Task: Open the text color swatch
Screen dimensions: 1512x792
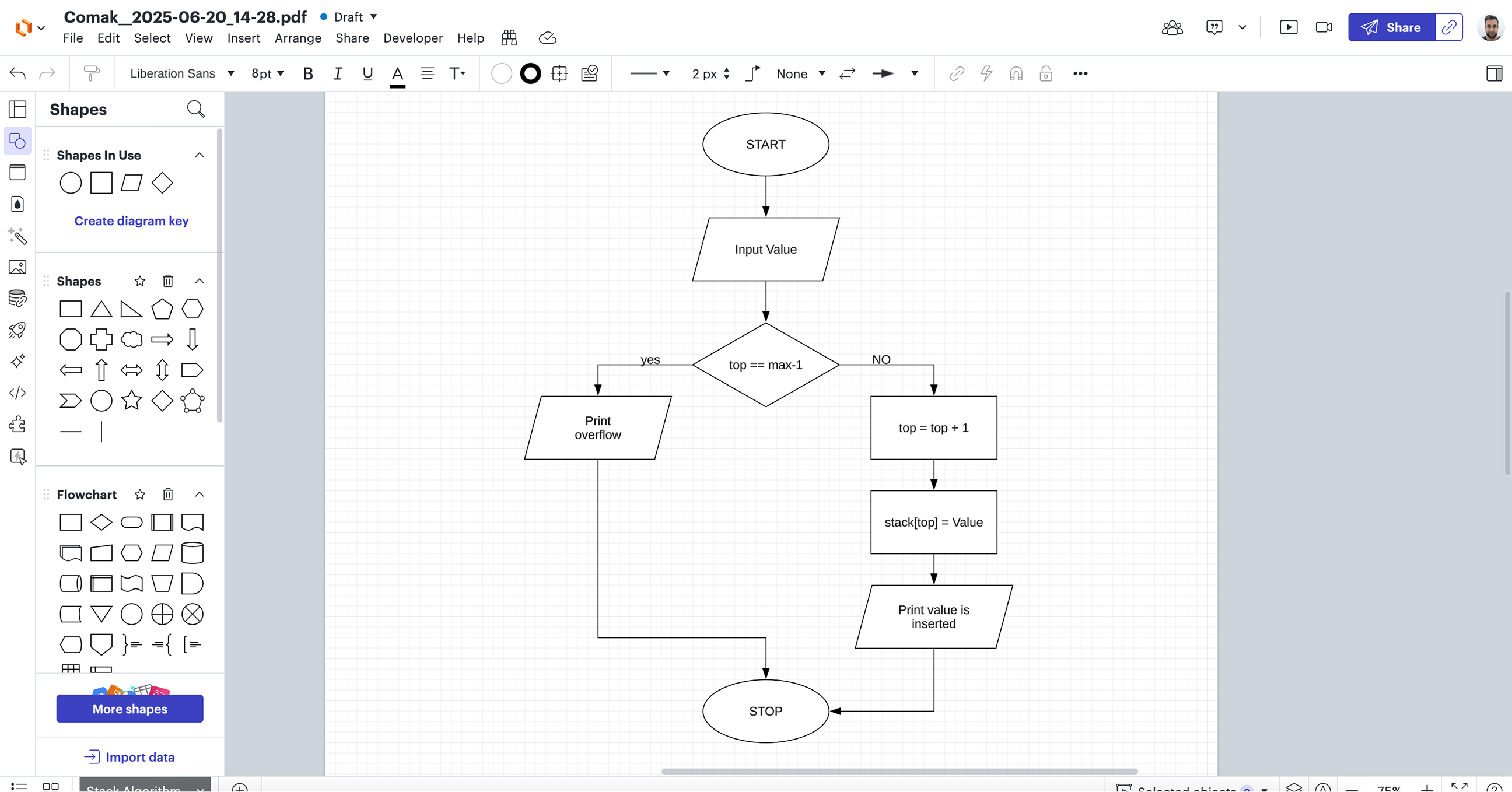Action: pos(397,73)
